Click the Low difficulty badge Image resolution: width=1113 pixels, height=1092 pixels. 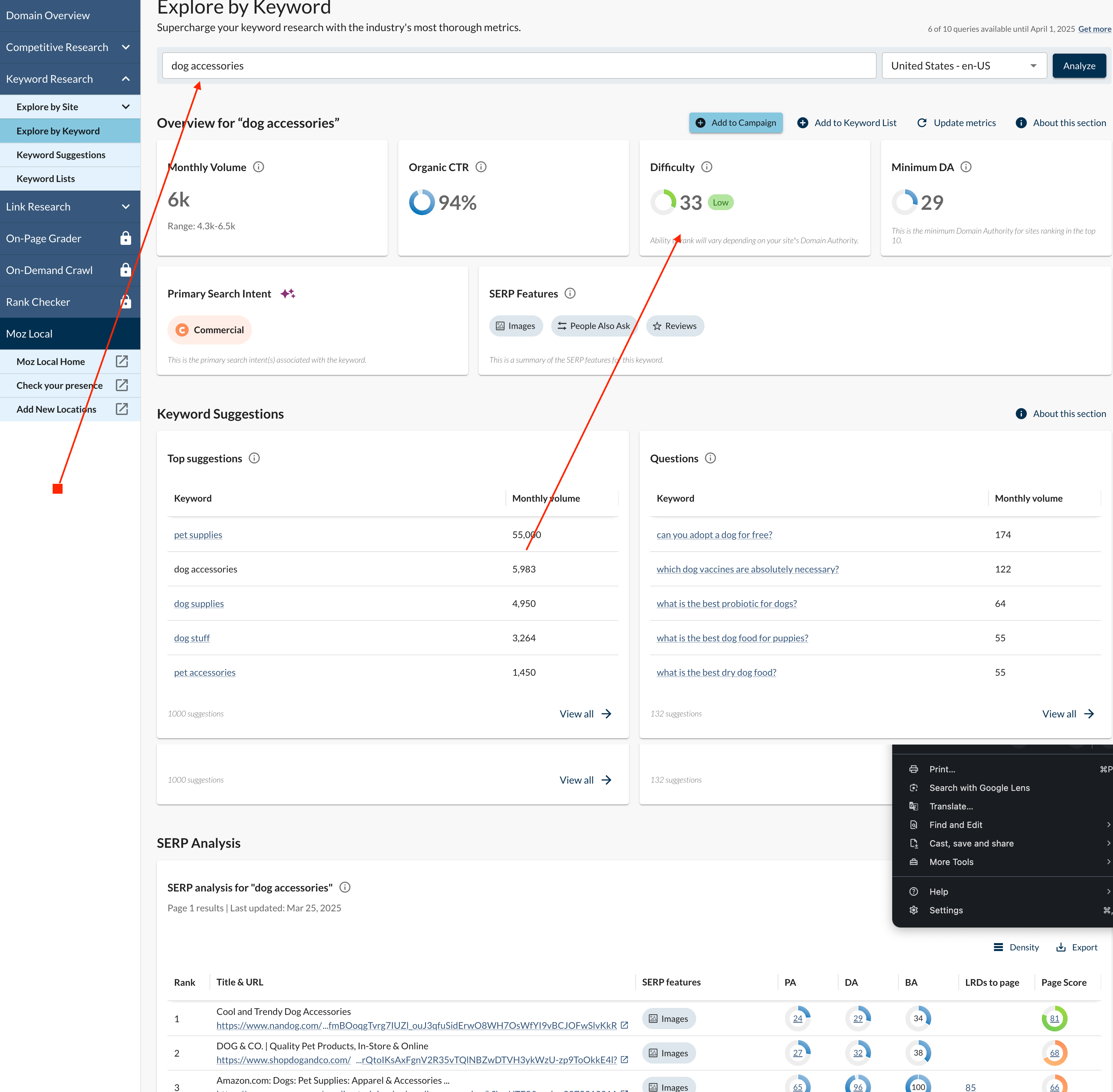click(721, 203)
